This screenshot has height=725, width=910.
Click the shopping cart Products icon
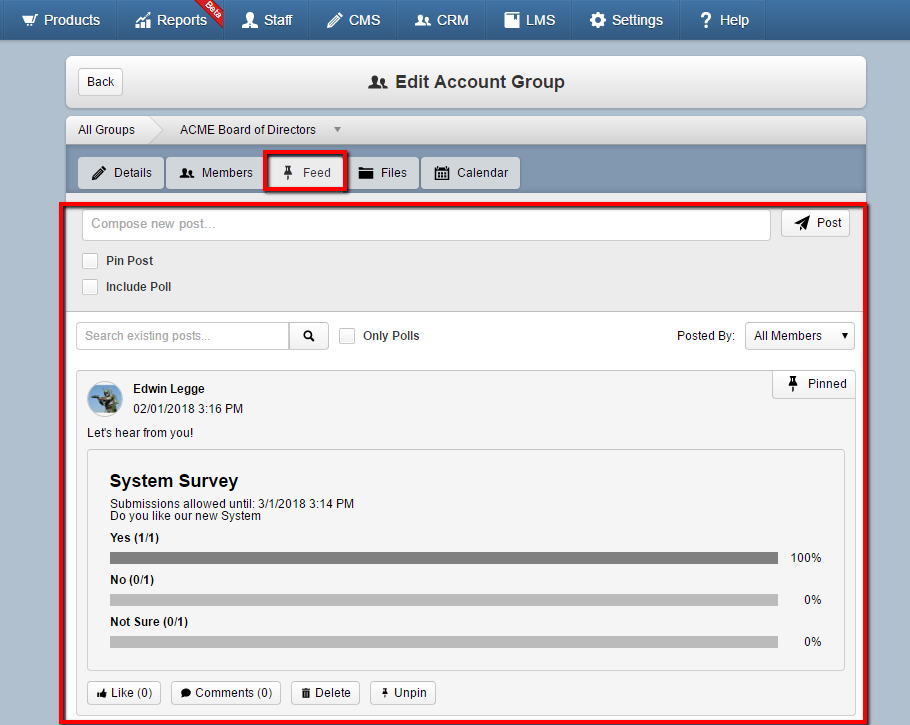coord(30,20)
